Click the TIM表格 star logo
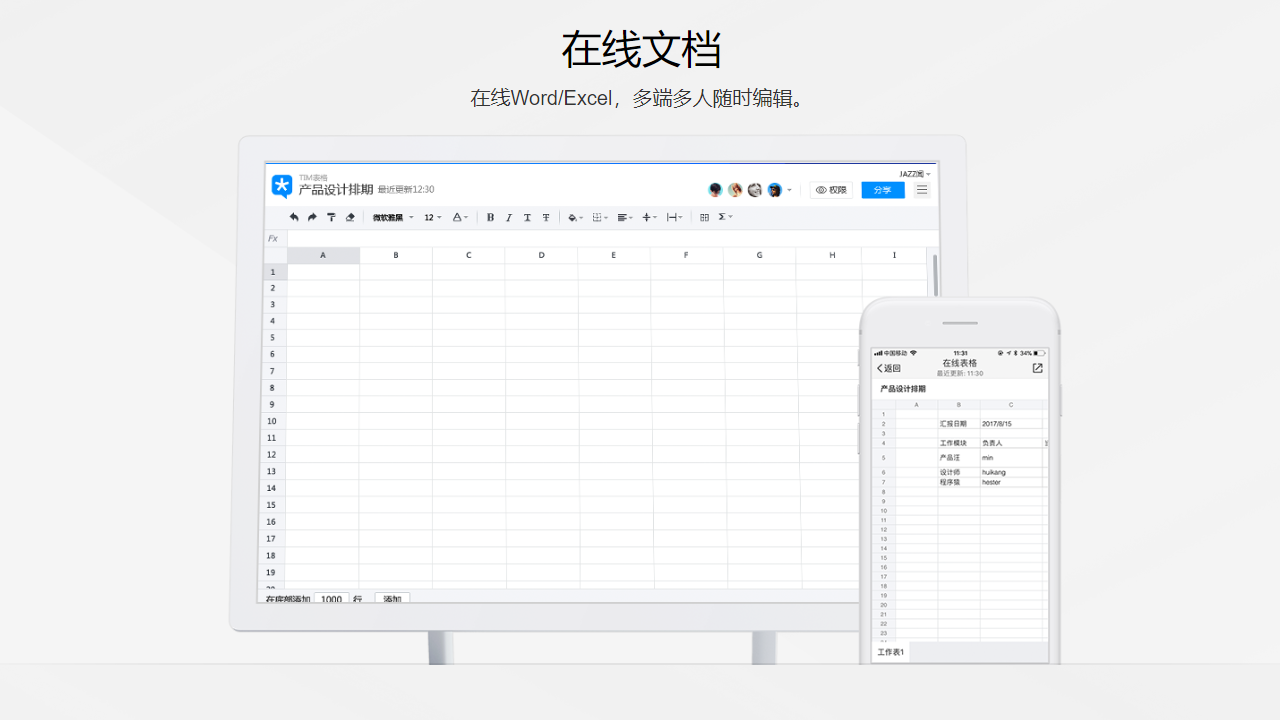The height and width of the screenshot is (720, 1280). pos(283,186)
